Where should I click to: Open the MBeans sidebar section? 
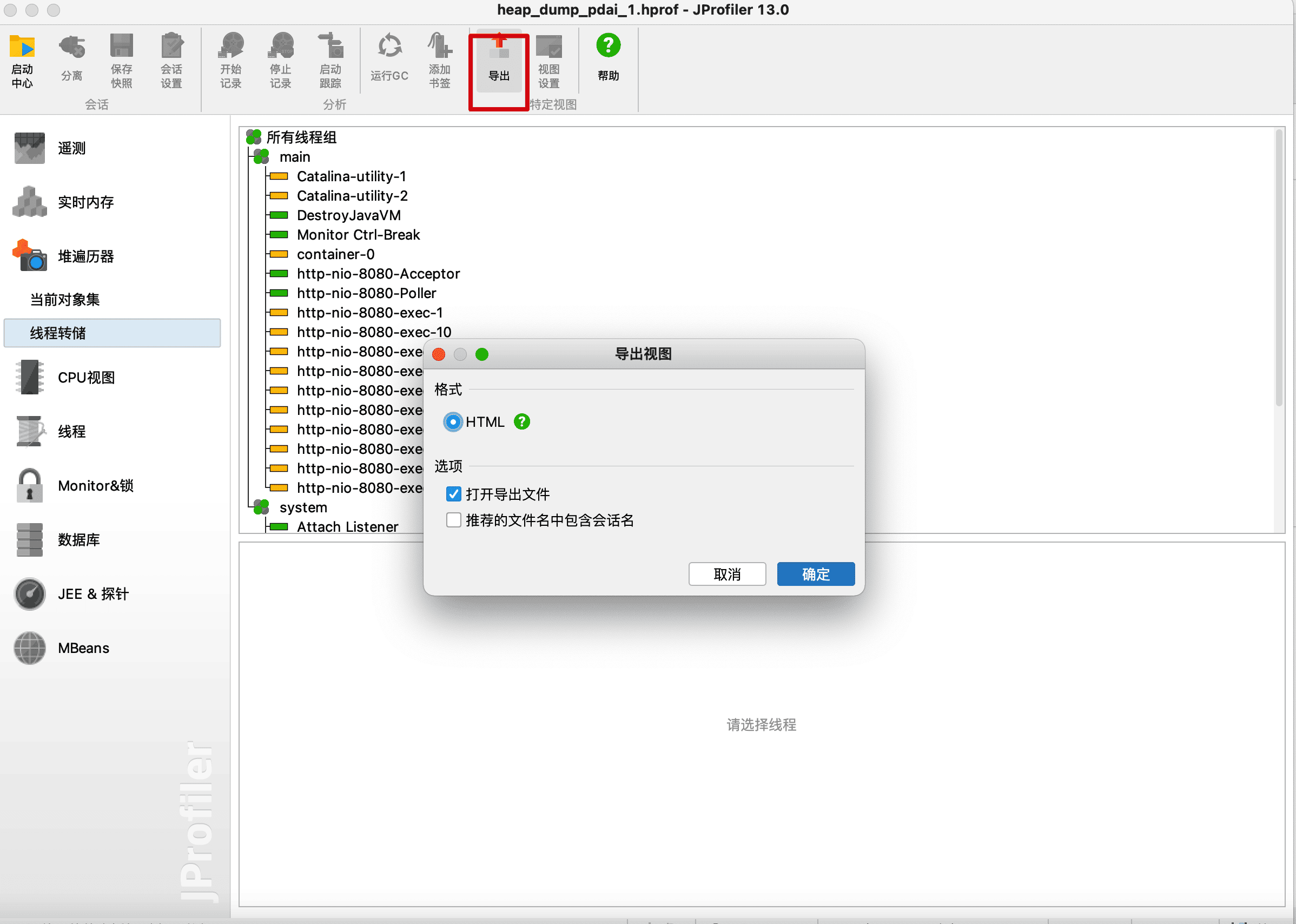coord(83,648)
